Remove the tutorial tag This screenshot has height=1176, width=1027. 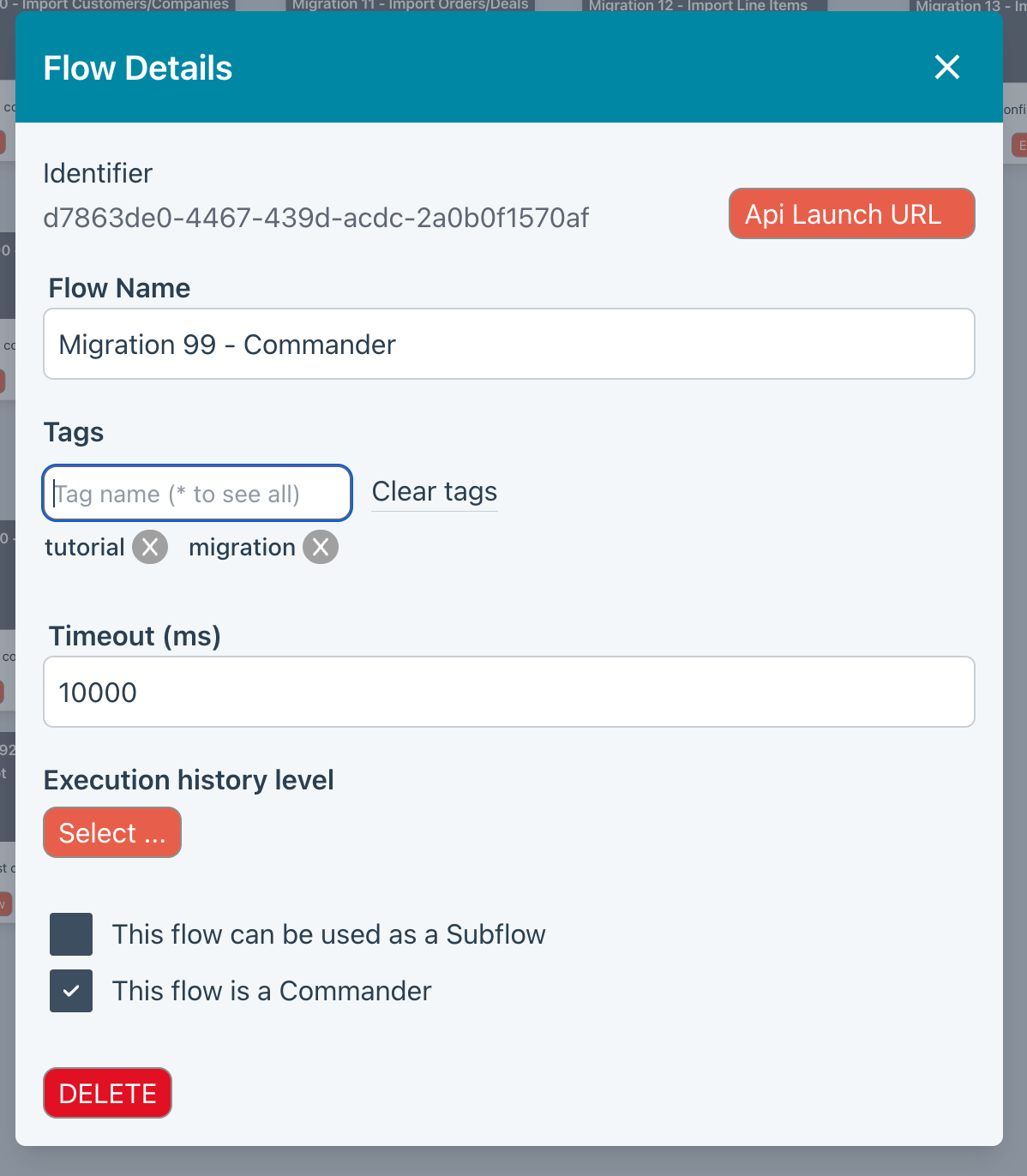(150, 547)
